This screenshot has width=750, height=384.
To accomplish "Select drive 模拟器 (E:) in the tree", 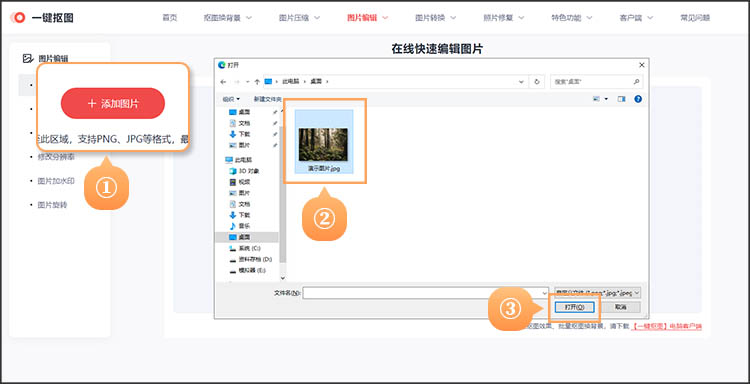I will [248, 270].
